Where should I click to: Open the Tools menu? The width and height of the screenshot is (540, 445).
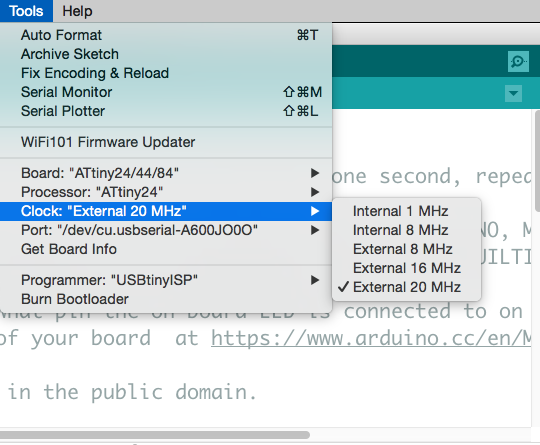(26, 11)
